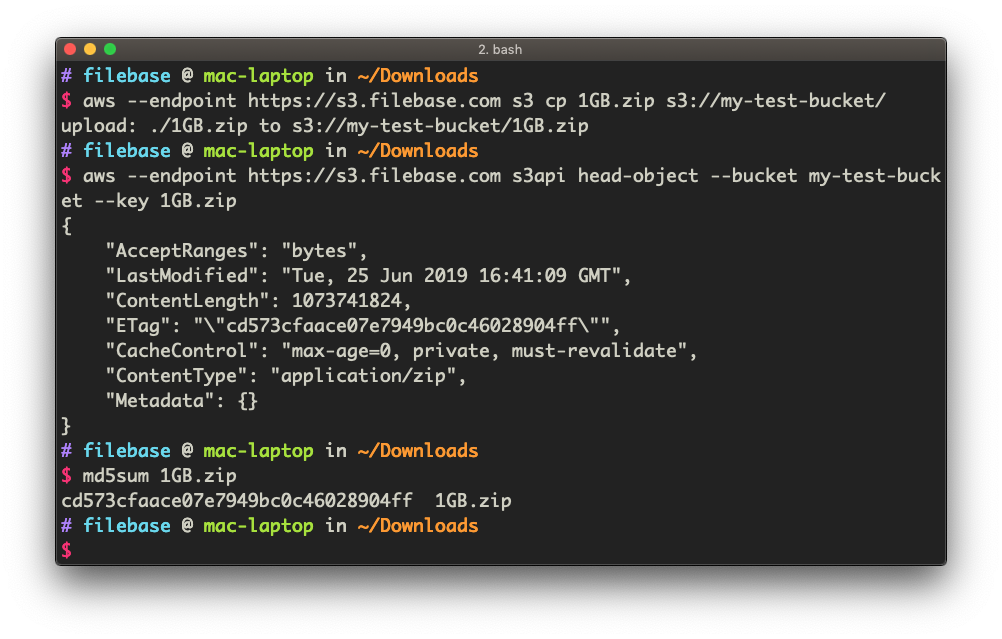The image size is (1002, 639).
Task: Click the "application/zip" ContentType value
Action: (364, 376)
